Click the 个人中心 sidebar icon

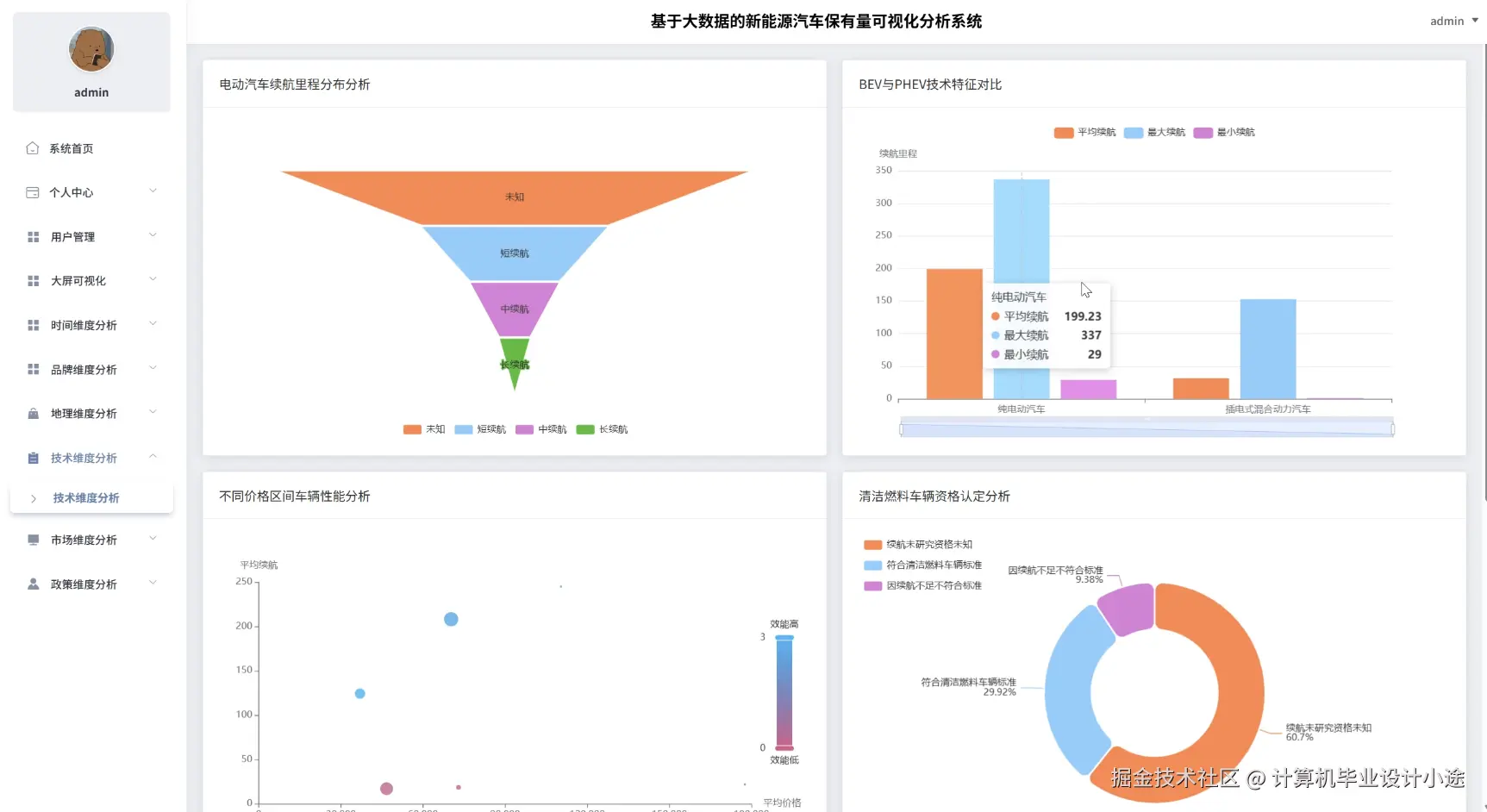(32, 192)
